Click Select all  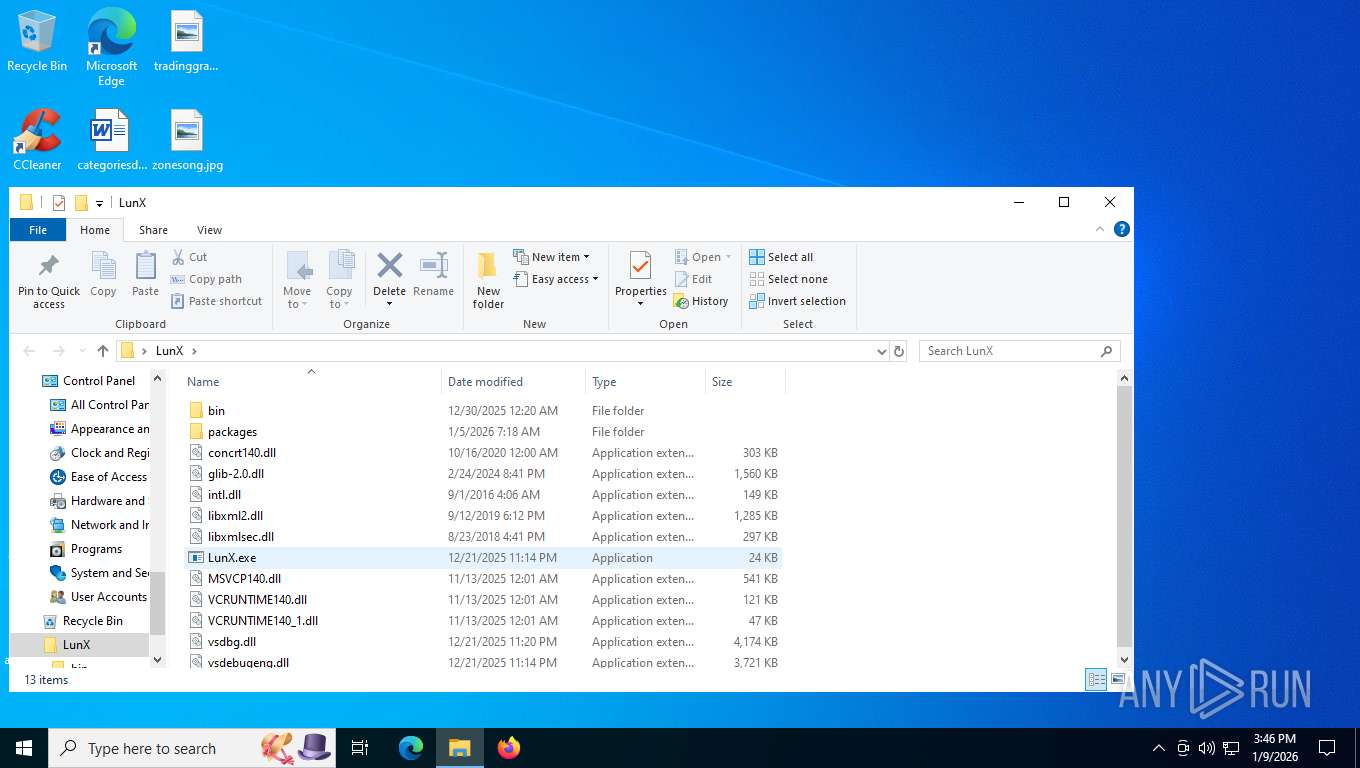[x=781, y=257]
